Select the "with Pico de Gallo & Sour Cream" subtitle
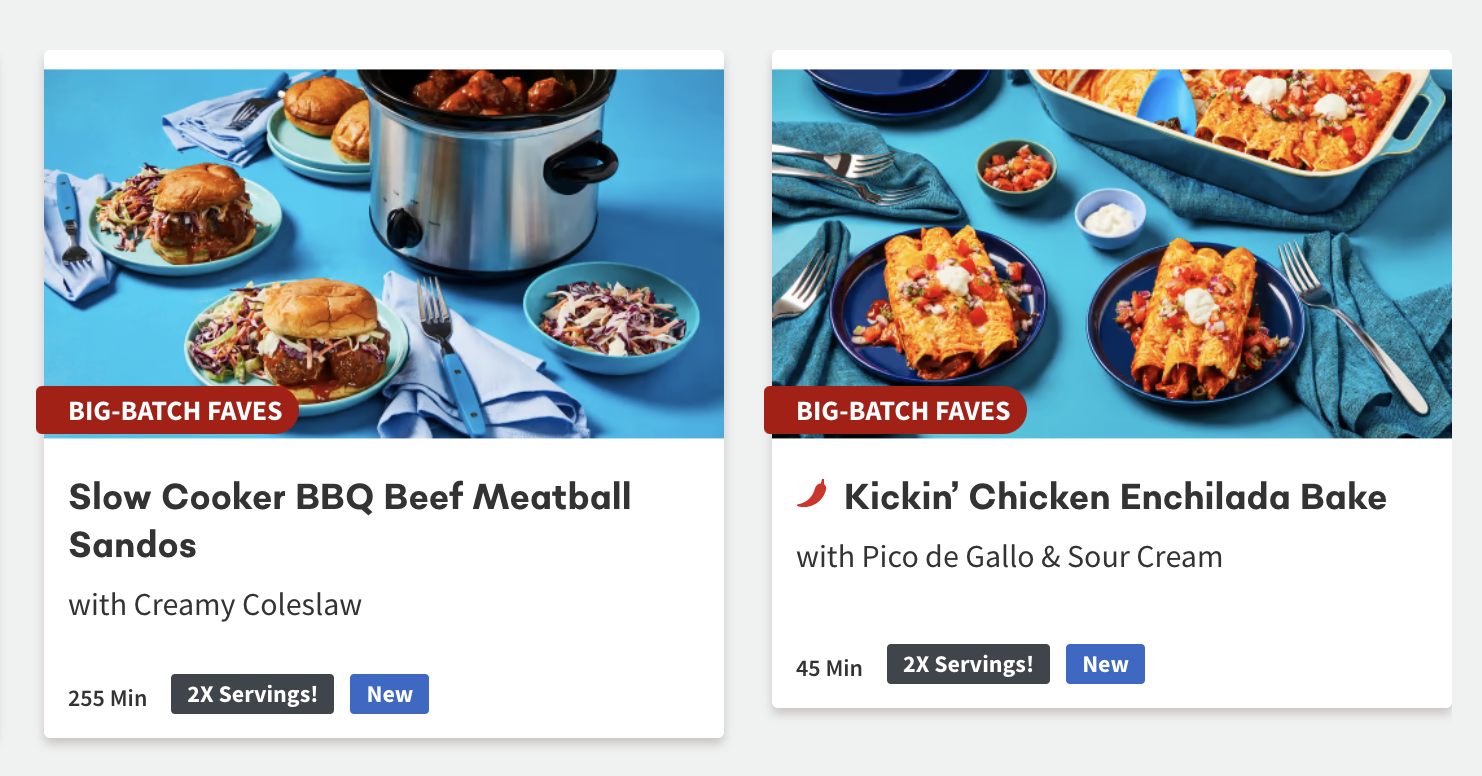 [x=1009, y=557]
